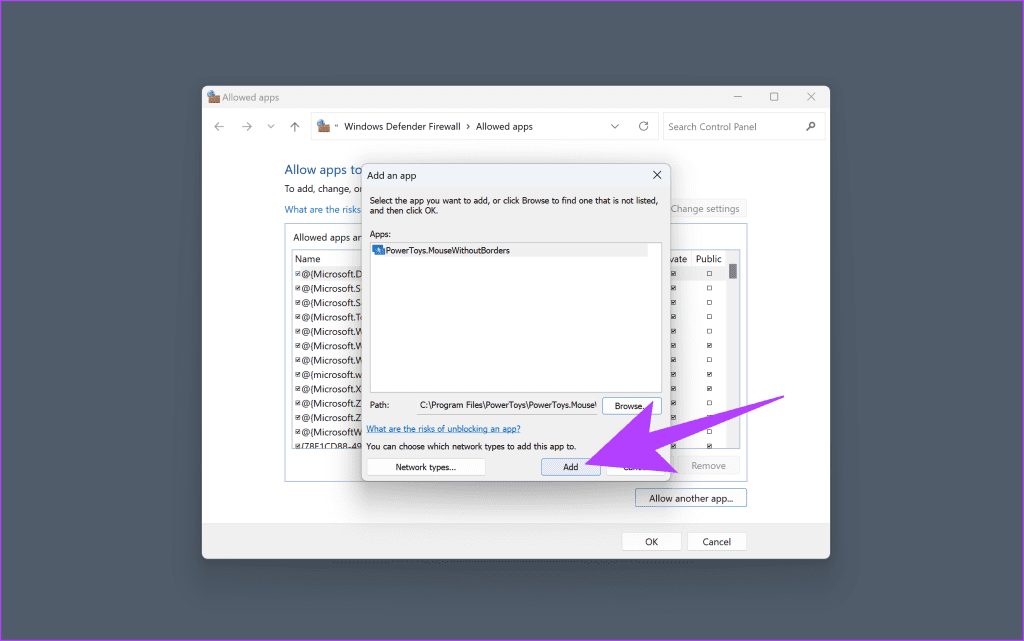
Task: Untick Public for lowercase @{microsoft.w row
Action: click(x=709, y=374)
